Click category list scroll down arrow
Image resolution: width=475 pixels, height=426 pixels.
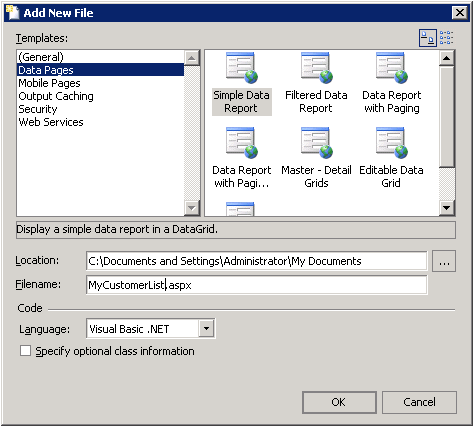[x=192, y=208]
